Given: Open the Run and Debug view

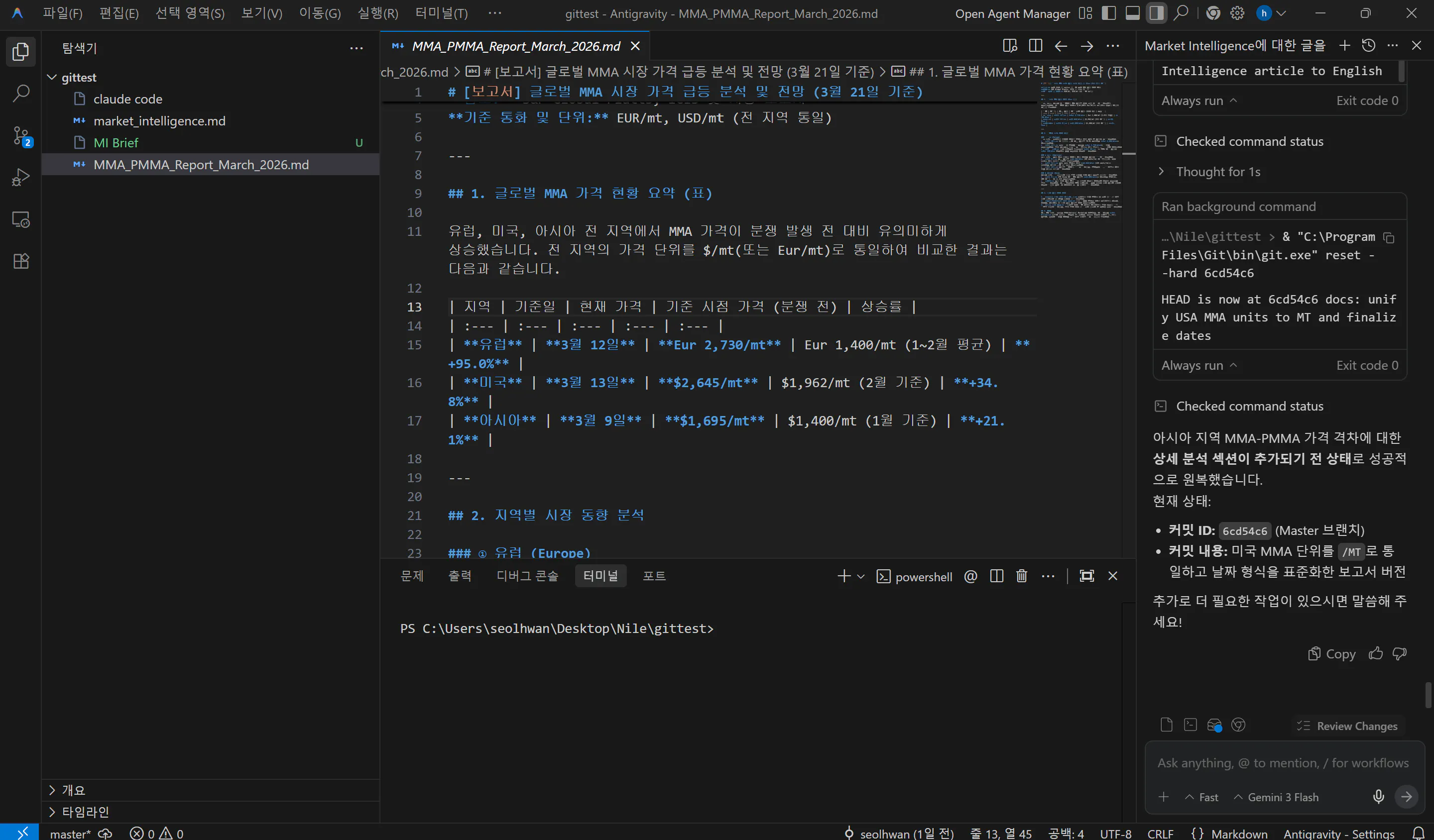Looking at the screenshot, I should coord(20,178).
